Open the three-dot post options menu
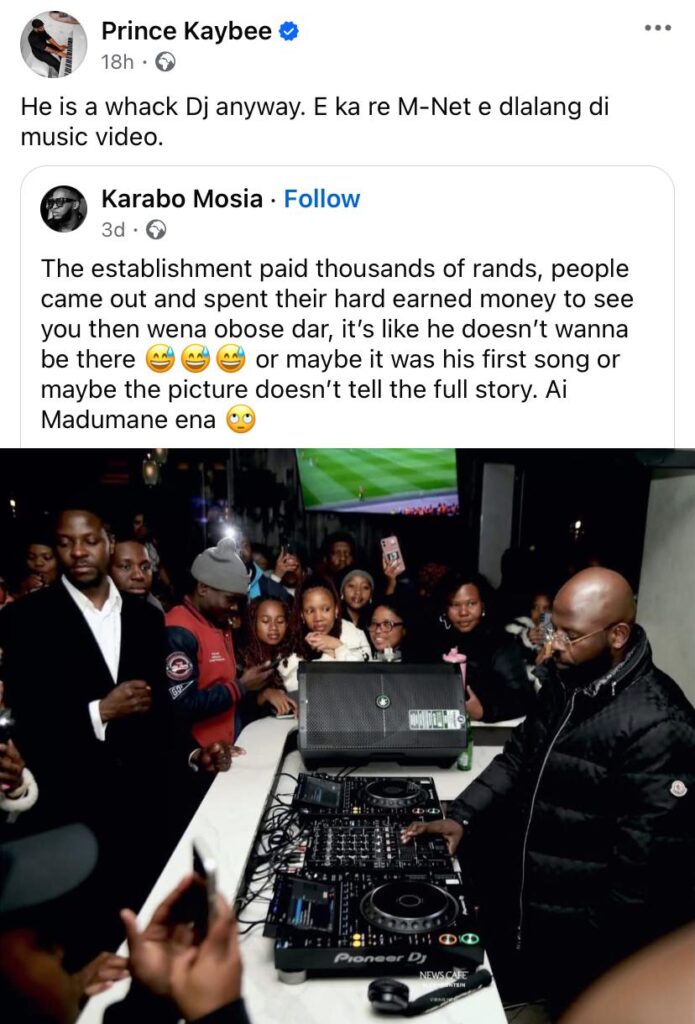Viewport: 695px width, 1024px height. 658,28
